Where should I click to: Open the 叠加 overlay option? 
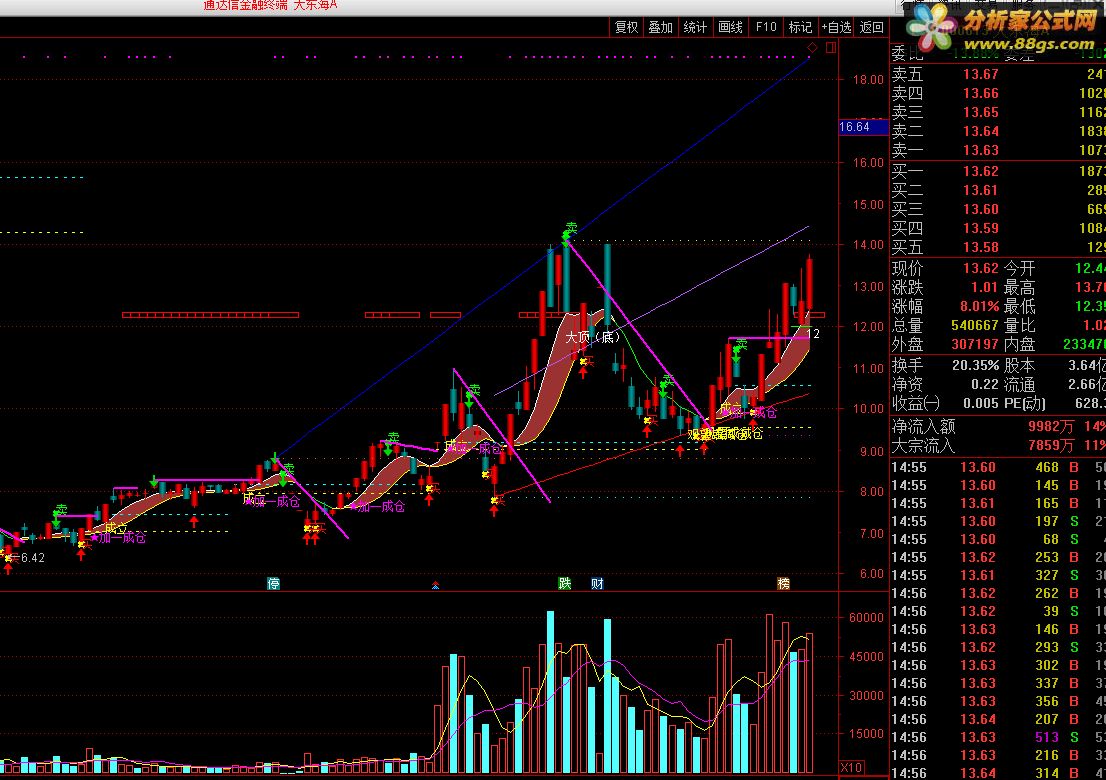(661, 27)
